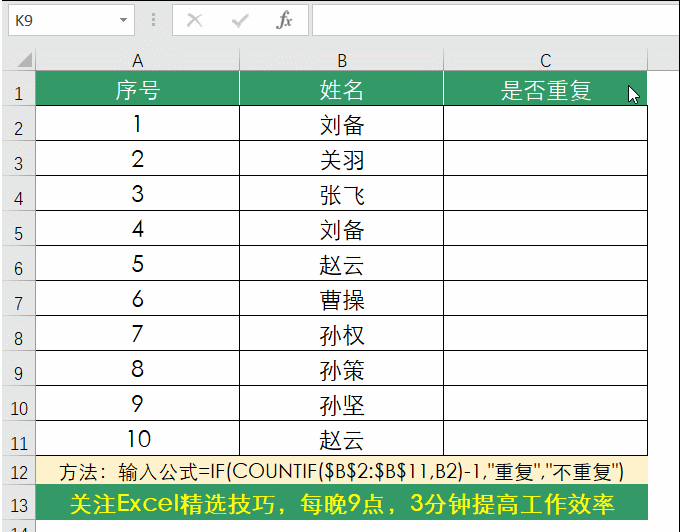The image size is (680, 532).
Task: Select row 8 header
Action: (19, 334)
